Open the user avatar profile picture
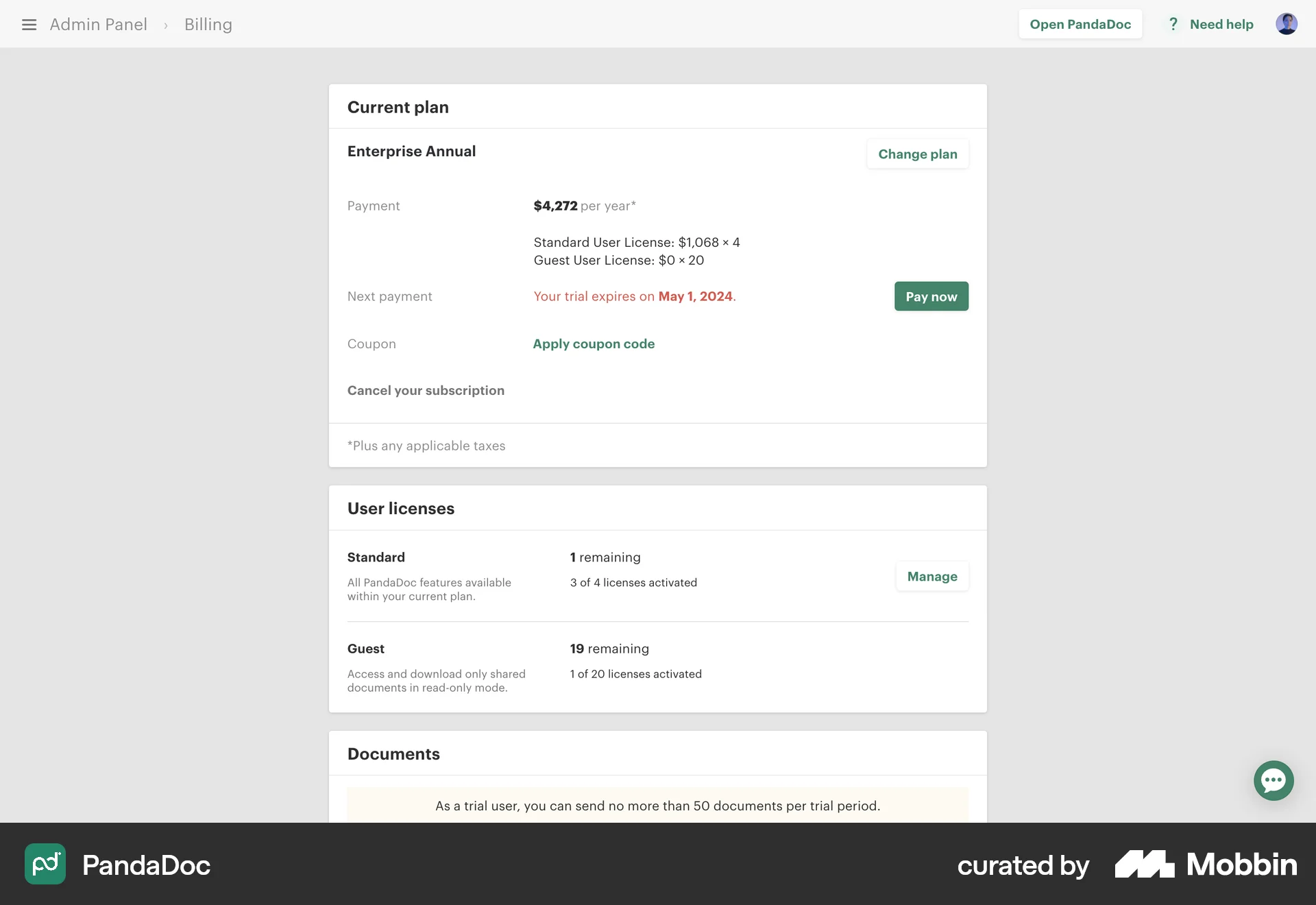The image size is (1316, 905). 1287,23
